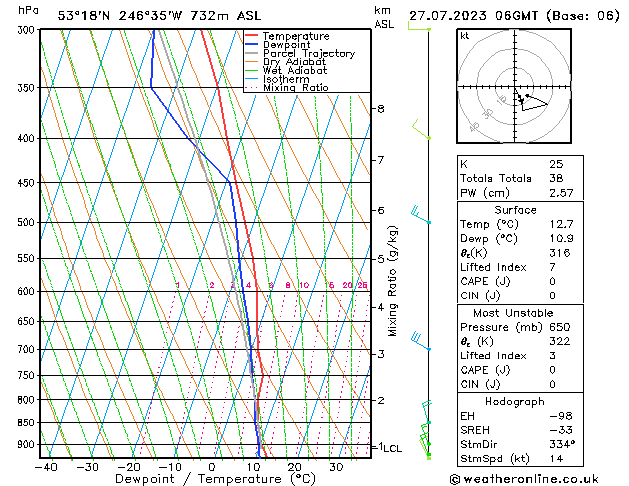
Task: Click the surface Dewp value 10.9
Action: click(562, 238)
